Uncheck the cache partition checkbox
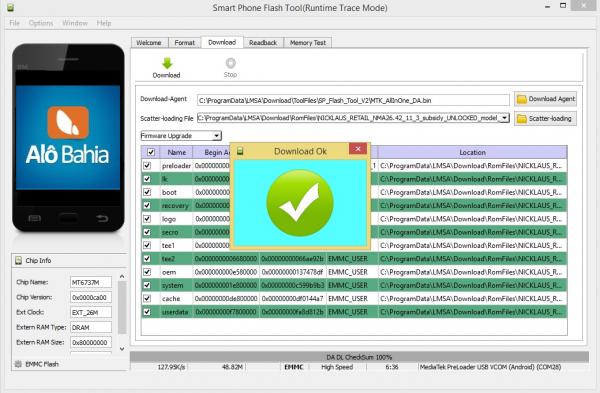The image size is (600, 393). point(147,298)
